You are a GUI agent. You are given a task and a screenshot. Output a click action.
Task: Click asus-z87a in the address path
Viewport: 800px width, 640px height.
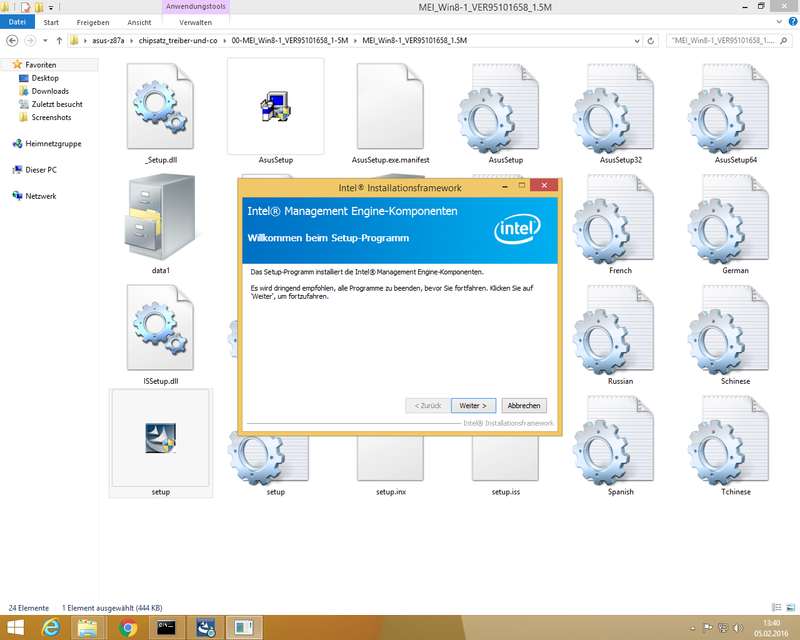tap(108, 40)
